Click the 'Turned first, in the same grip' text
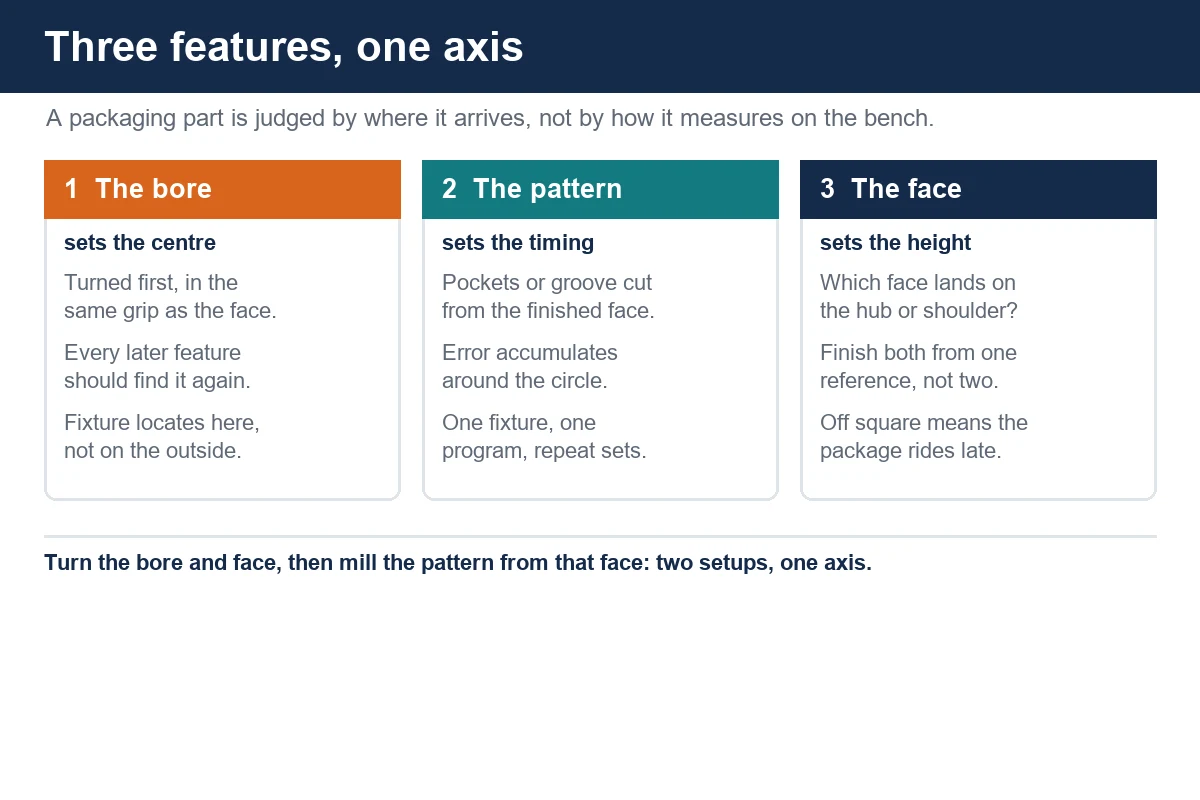1200x800 pixels. click(x=170, y=296)
